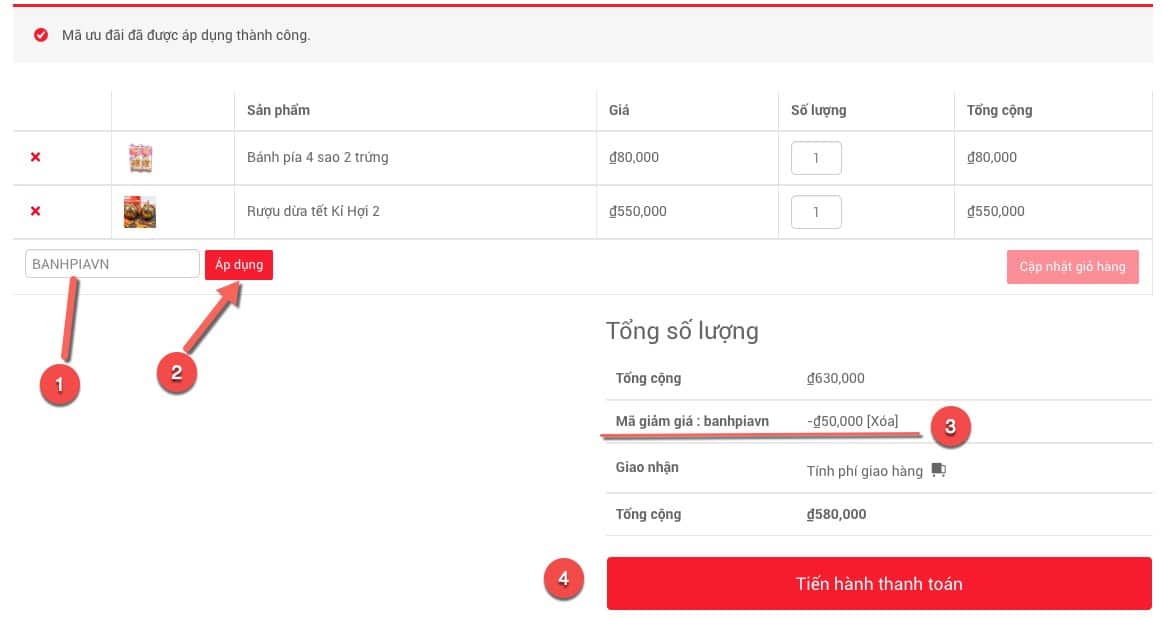The width and height of the screenshot is (1162, 618).
Task: Open the Bánh pía 4 sao 2 trứng product link
Action: pos(317,158)
